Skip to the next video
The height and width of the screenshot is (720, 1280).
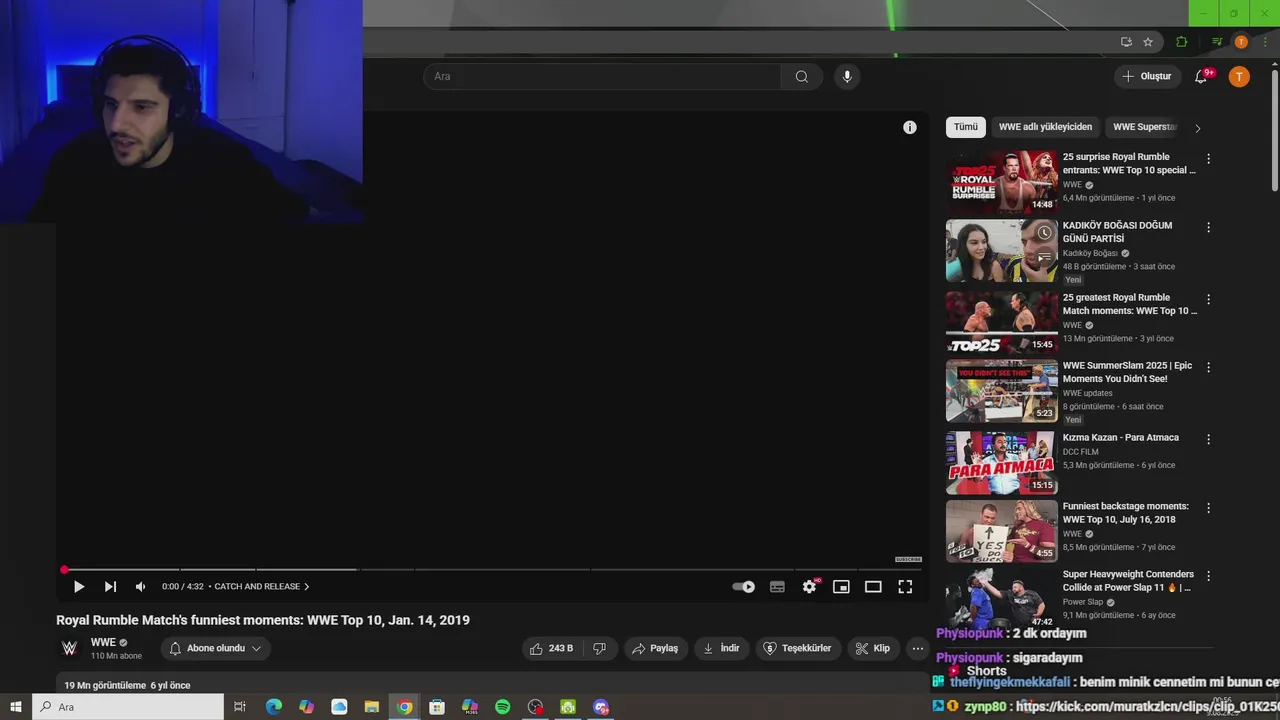pyautogui.click(x=110, y=587)
